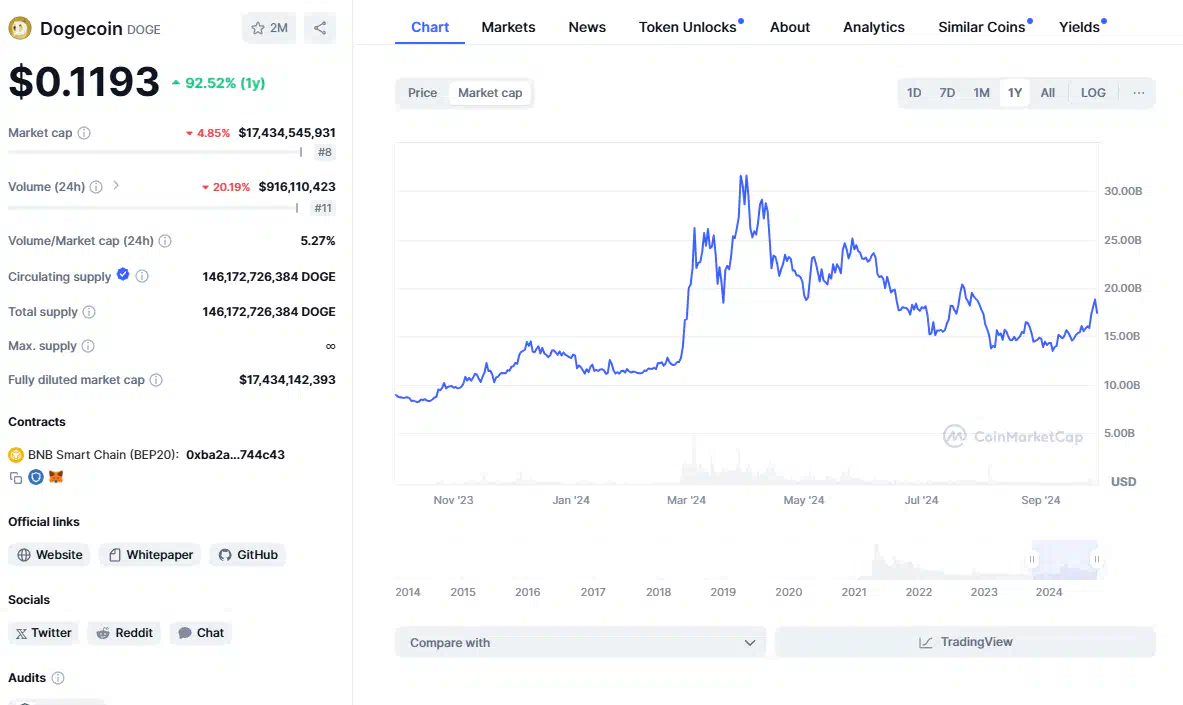
Task: Open the official Website link
Action: pyautogui.click(x=49, y=555)
